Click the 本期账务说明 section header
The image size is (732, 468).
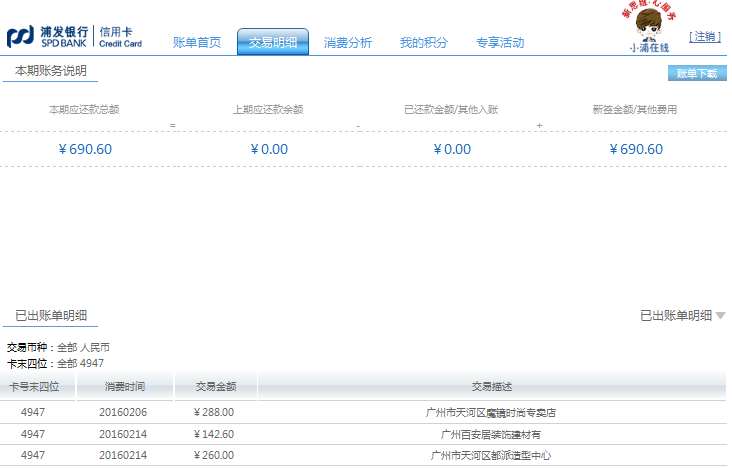coord(50,71)
